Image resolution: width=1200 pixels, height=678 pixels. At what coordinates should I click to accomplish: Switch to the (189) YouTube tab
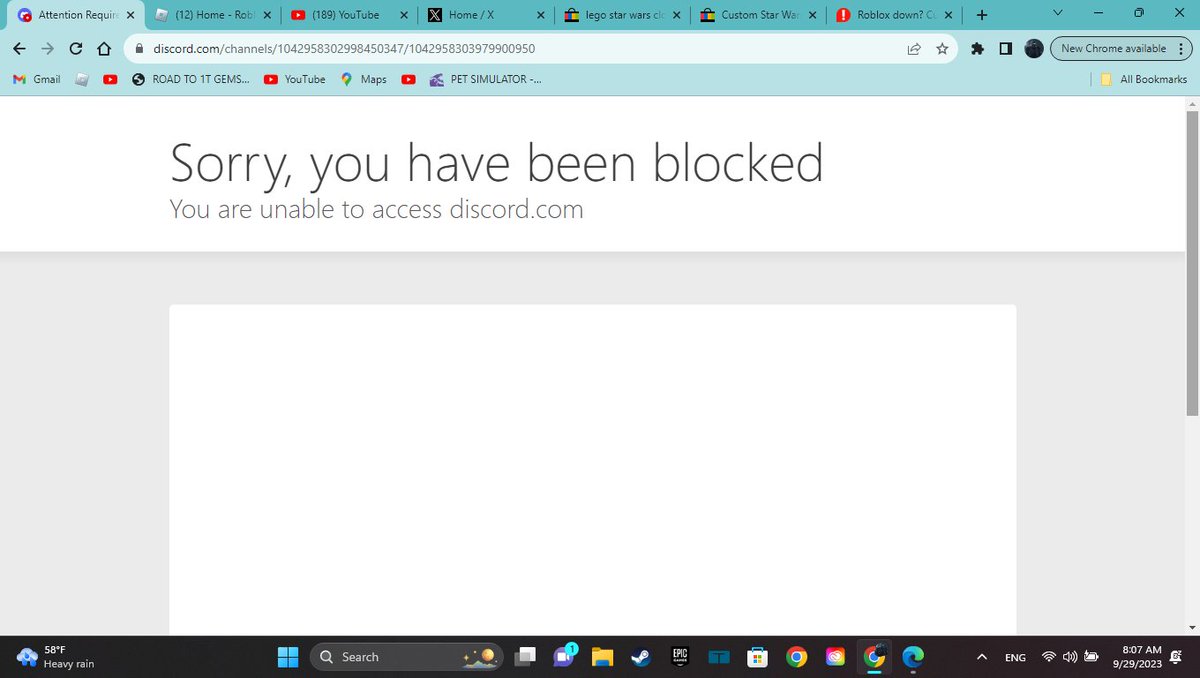[x=349, y=15]
